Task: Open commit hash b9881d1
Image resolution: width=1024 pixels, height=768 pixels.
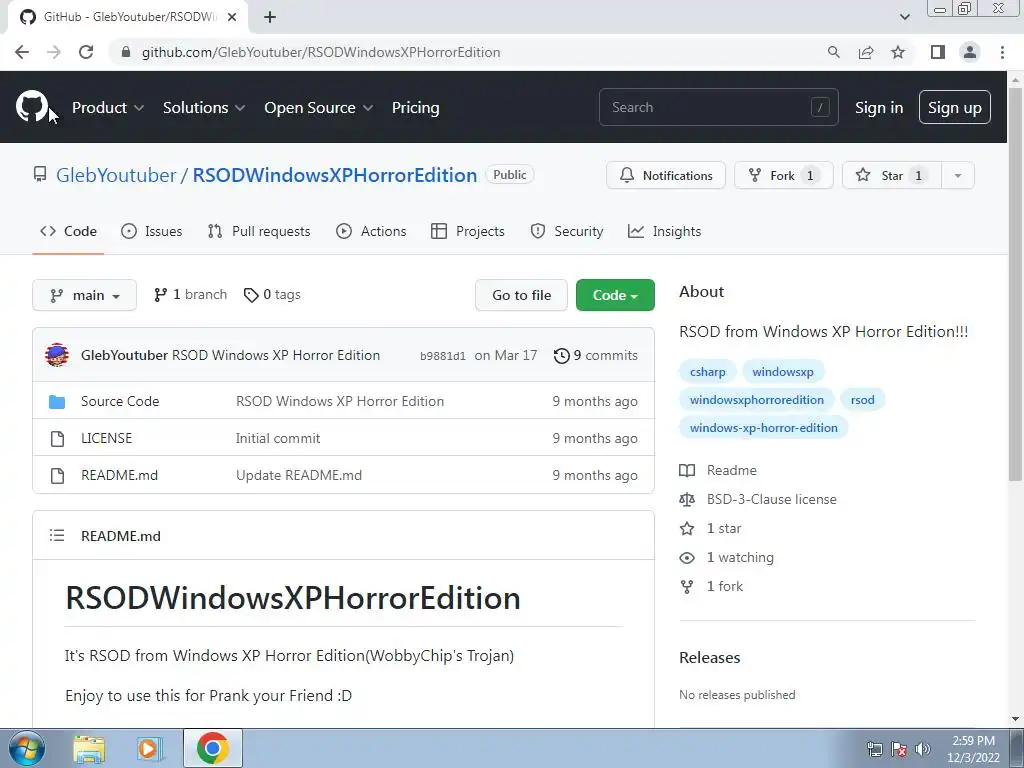Action: click(443, 356)
